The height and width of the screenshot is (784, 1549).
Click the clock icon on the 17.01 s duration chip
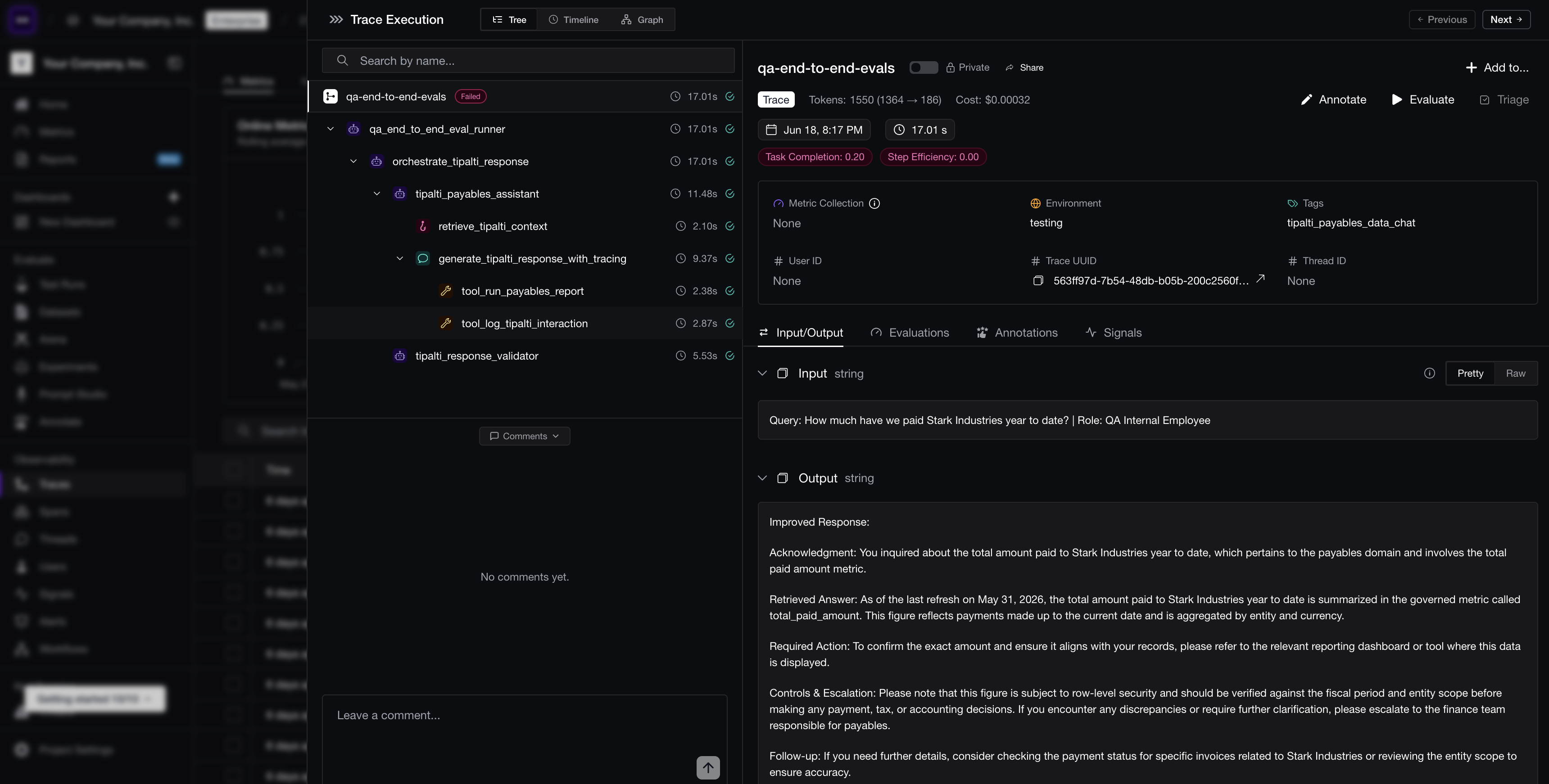pyautogui.click(x=899, y=130)
